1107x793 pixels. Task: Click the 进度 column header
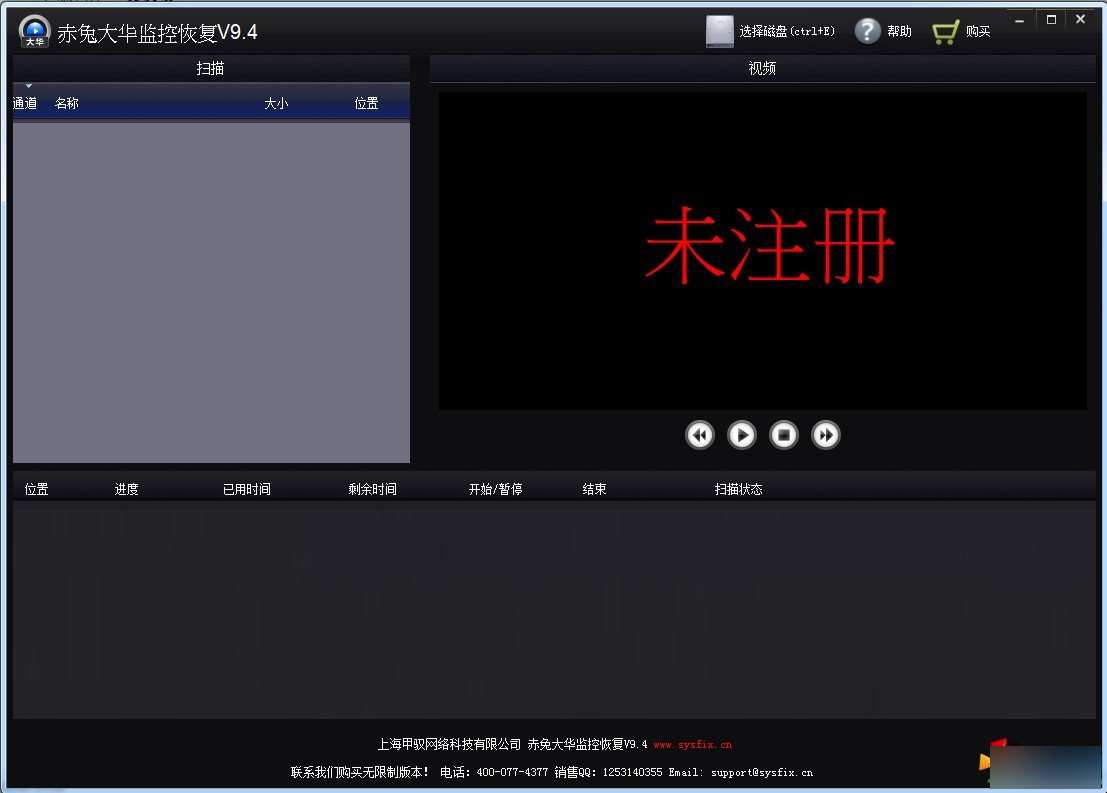click(126, 489)
